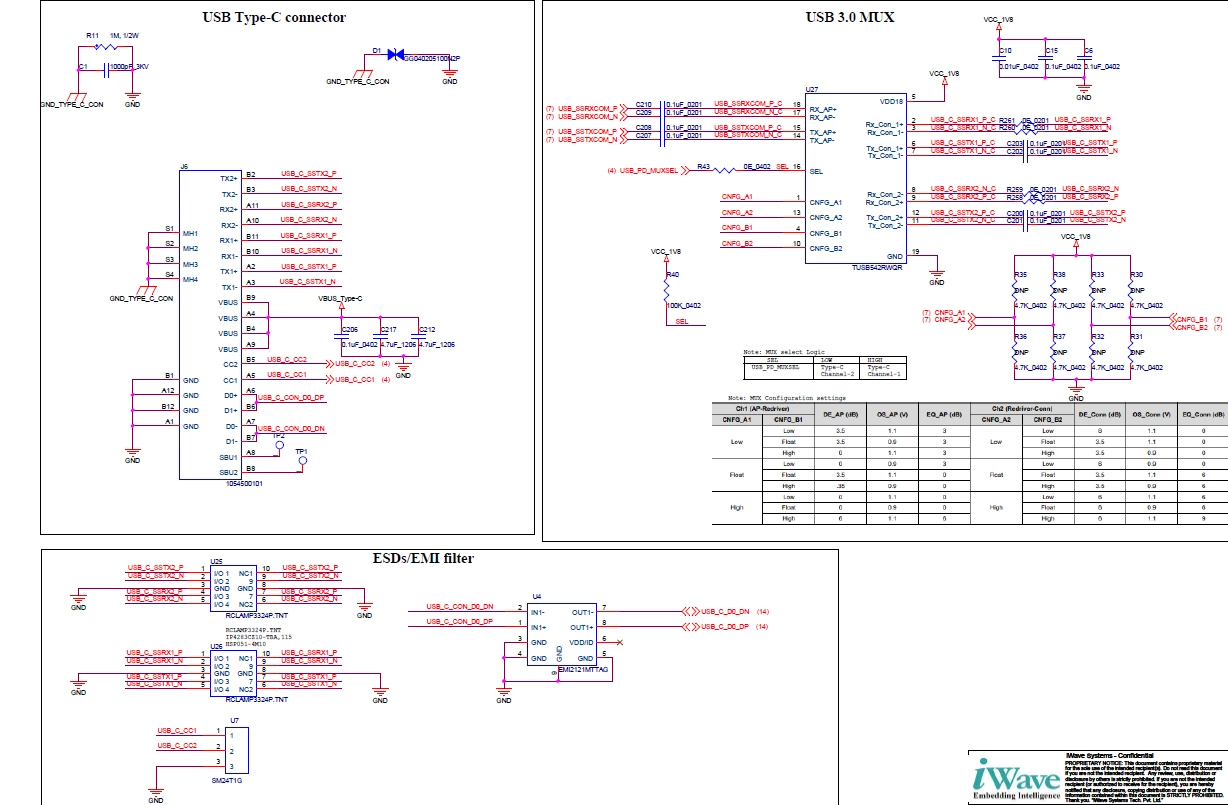Click the SBU1 pin label on J6
This screenshot has height=805, width=1228.
coord(229,456)
